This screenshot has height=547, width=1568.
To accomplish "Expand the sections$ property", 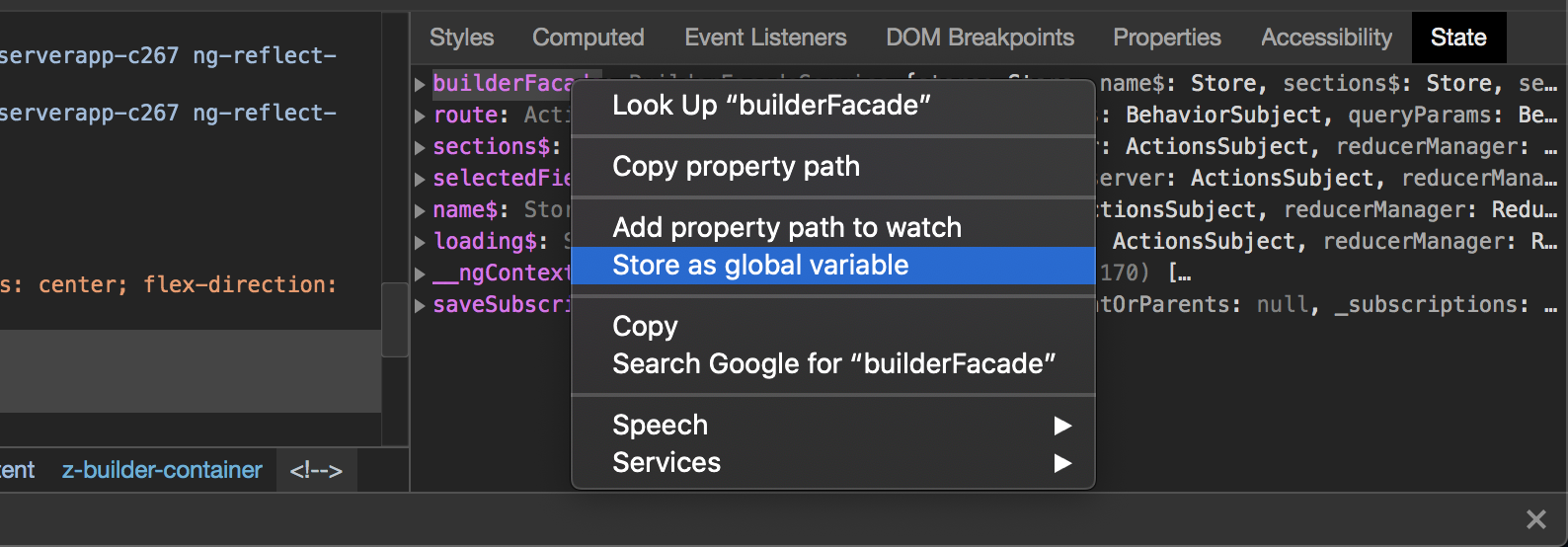I will [420, 147].
